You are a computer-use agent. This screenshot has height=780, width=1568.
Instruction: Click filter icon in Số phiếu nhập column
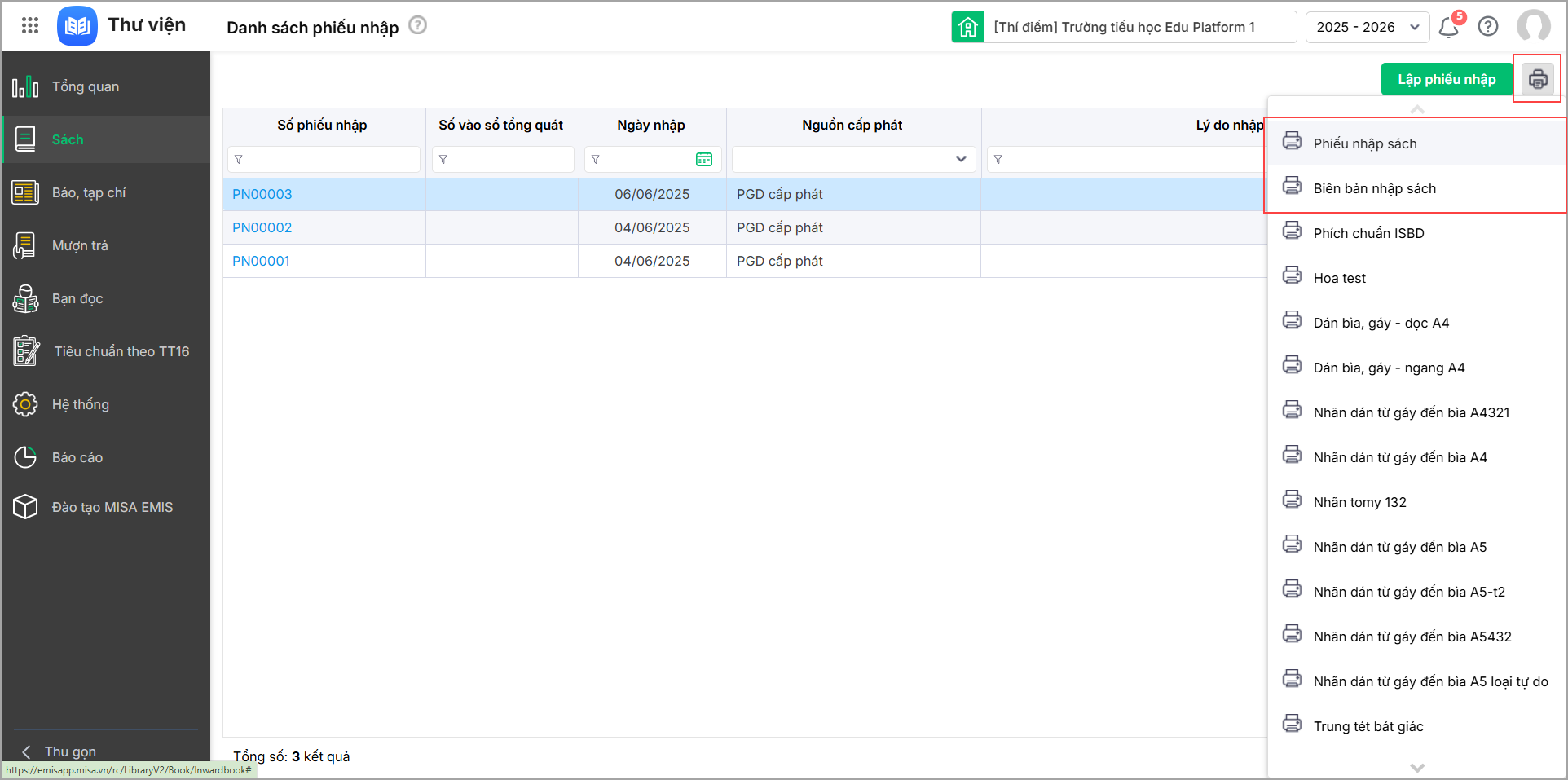tap(239, 160)
